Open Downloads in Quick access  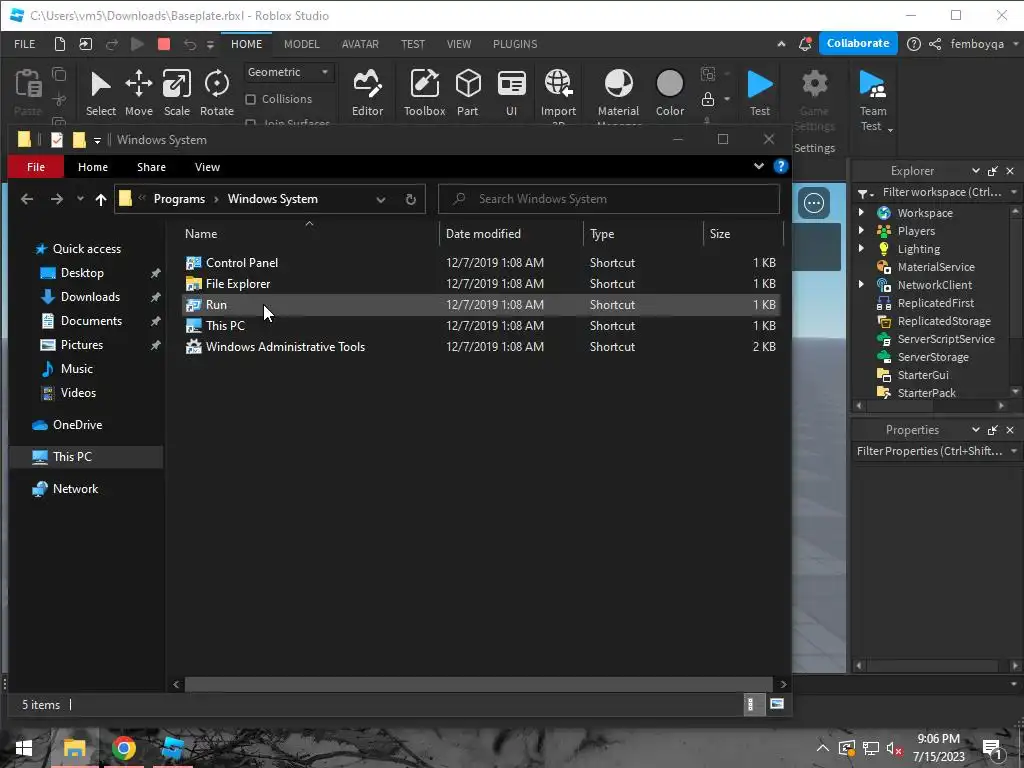(x=90, y=296)
